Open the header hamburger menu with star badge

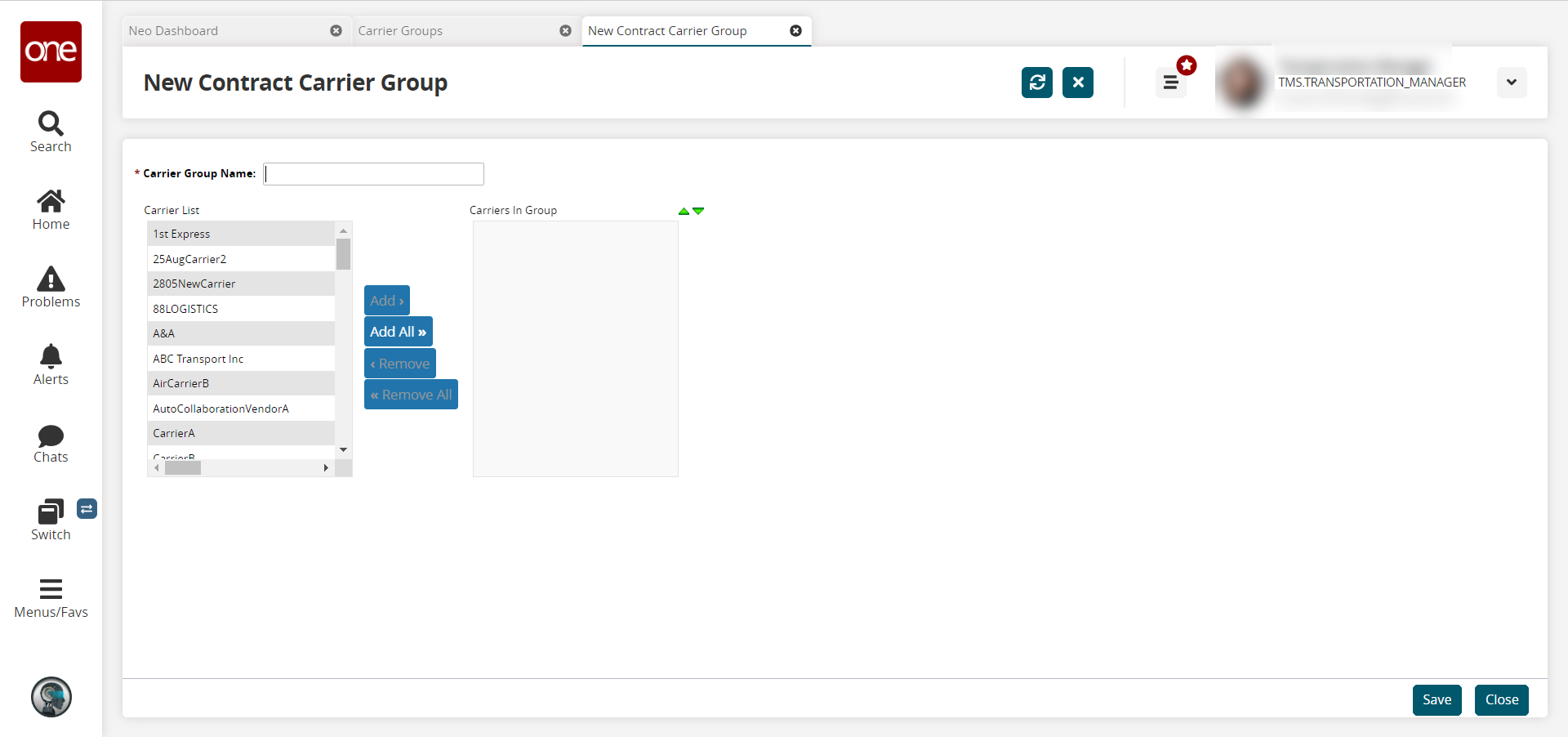[x=1170, y=83]
